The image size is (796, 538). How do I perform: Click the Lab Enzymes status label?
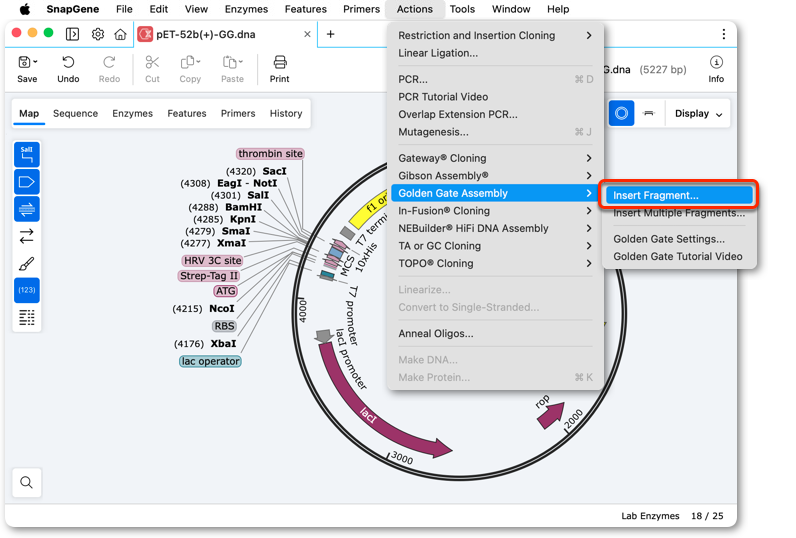650,516
